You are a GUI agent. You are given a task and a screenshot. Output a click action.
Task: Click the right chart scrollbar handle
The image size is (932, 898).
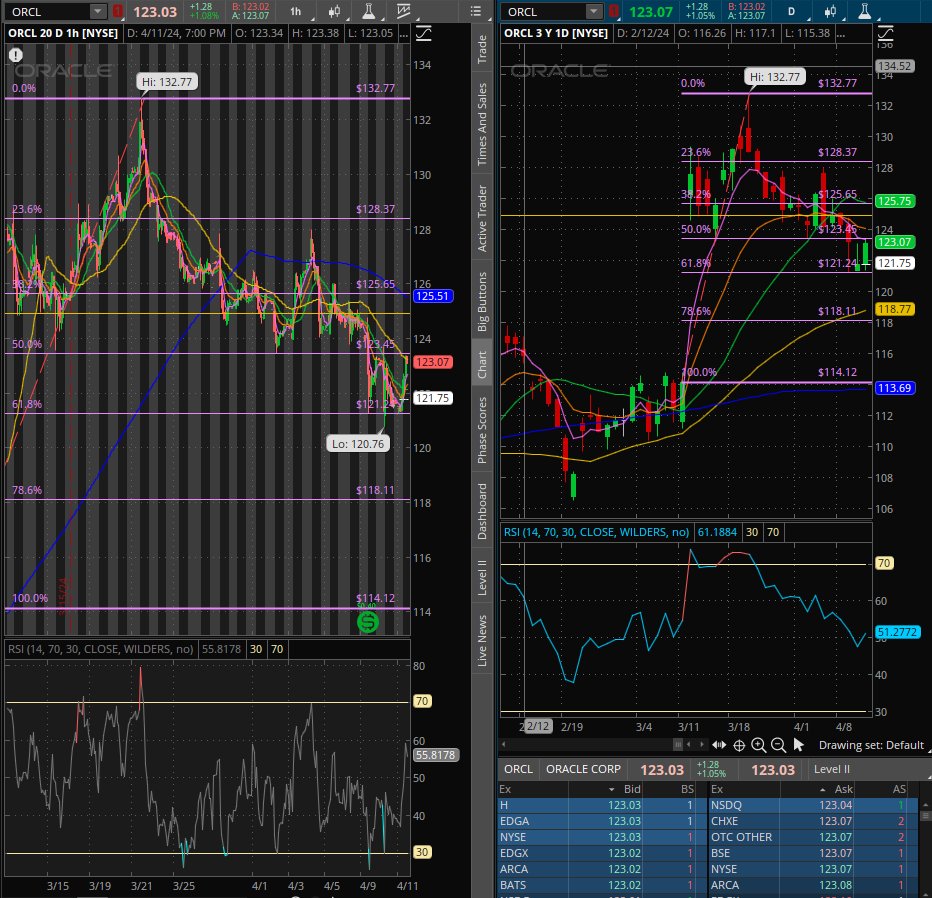pos(678,745)
